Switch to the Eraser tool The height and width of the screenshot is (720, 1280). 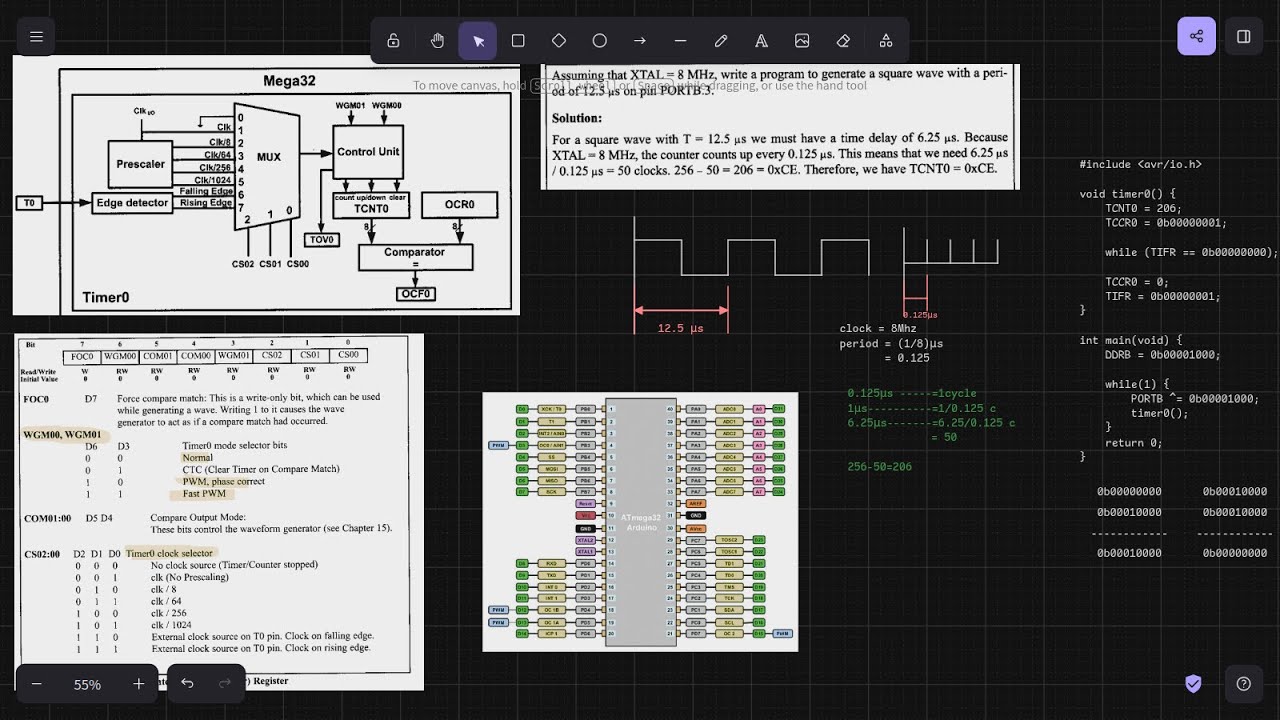click(x=843, y=41)
